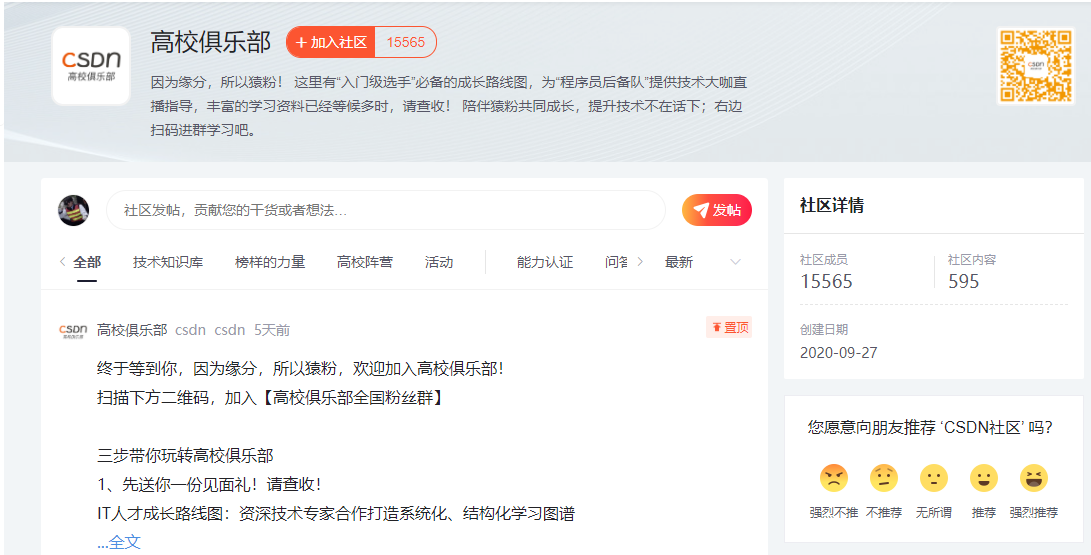Click the QR code image in the header
This screenshot has width=1091, height=555.
tap(1035, 65)
